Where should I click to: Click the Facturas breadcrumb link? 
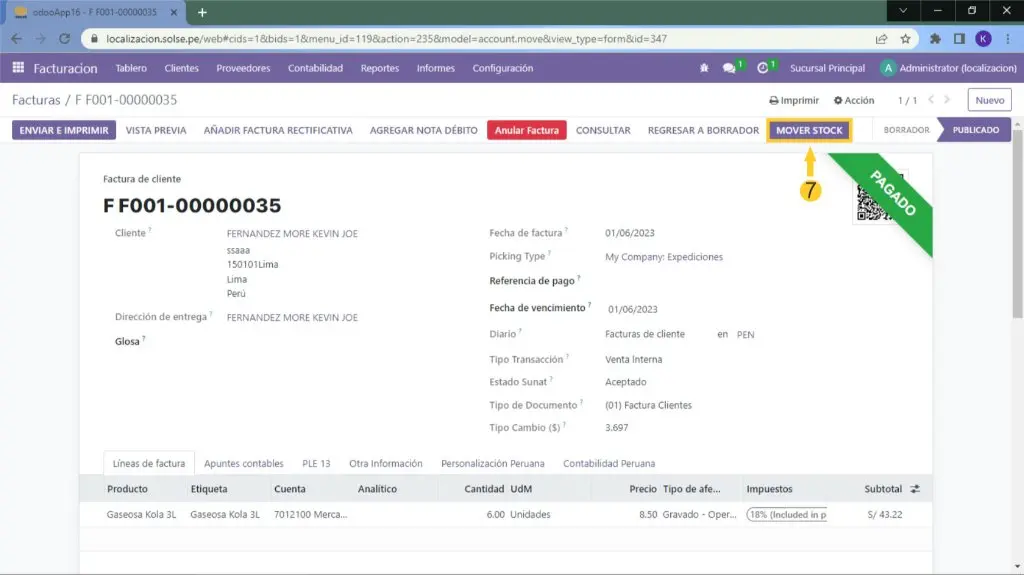coord(36,101)
